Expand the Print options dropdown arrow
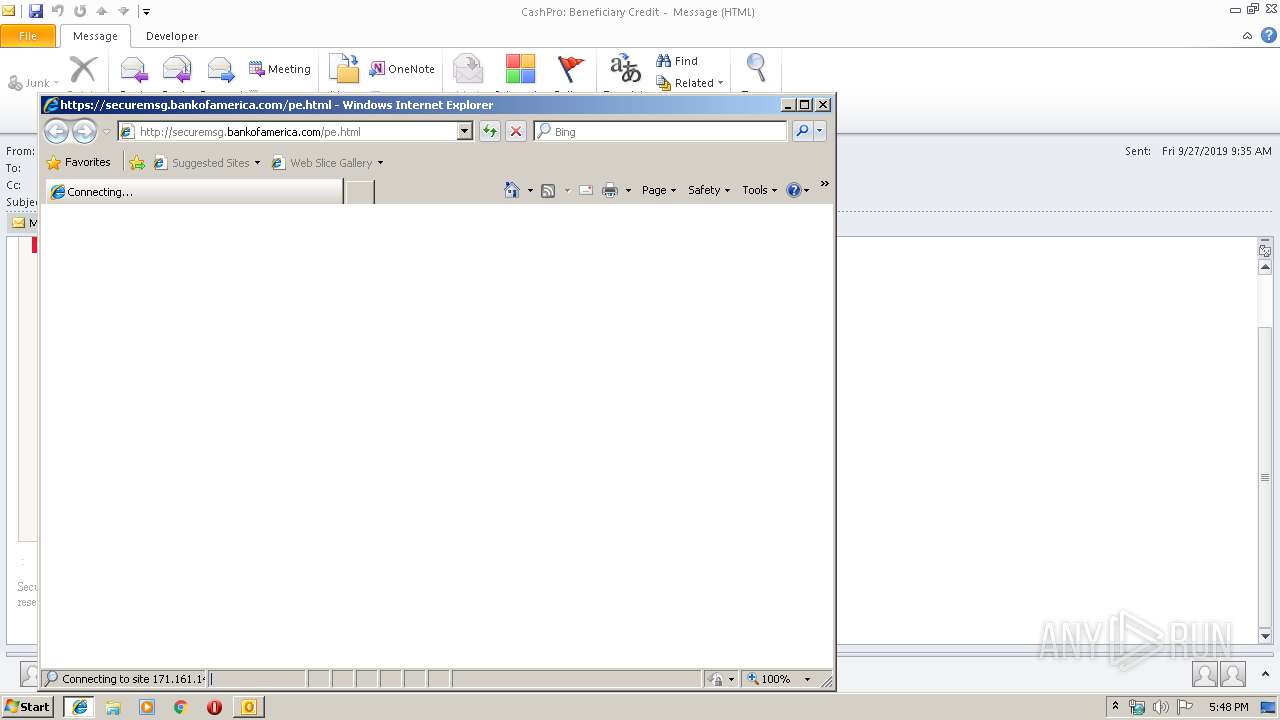Screen dimensions: 1280x720 pyautogui.click(x=628, y=190)
